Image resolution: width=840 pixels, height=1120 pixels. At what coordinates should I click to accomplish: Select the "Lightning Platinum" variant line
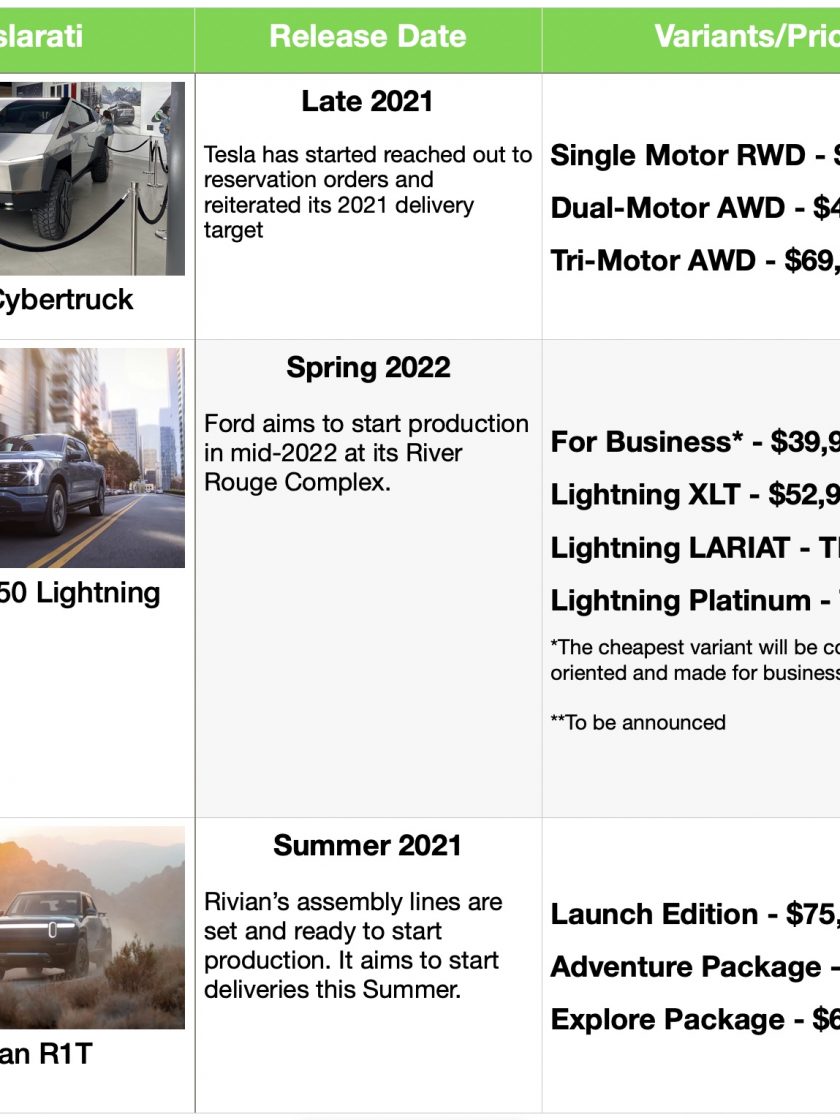(x=695, y=601)
